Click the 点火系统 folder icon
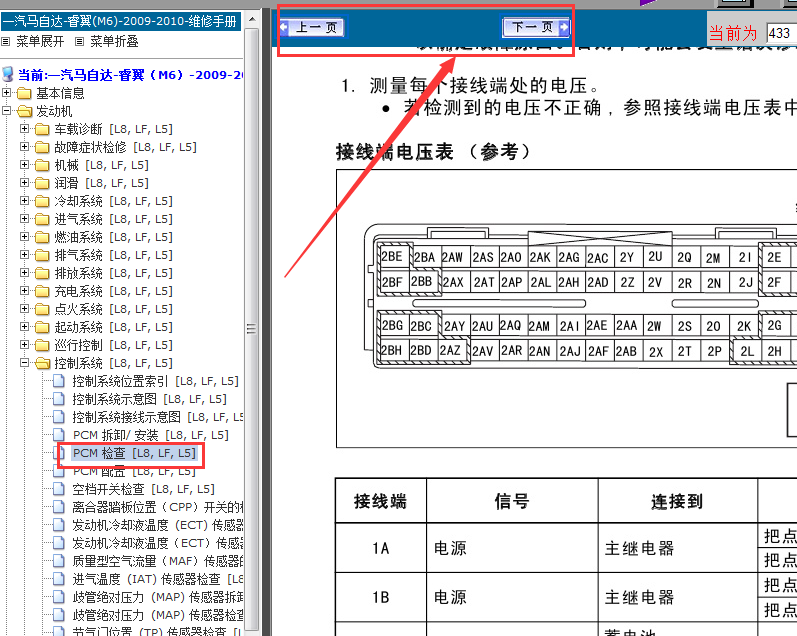 point(42,310)
